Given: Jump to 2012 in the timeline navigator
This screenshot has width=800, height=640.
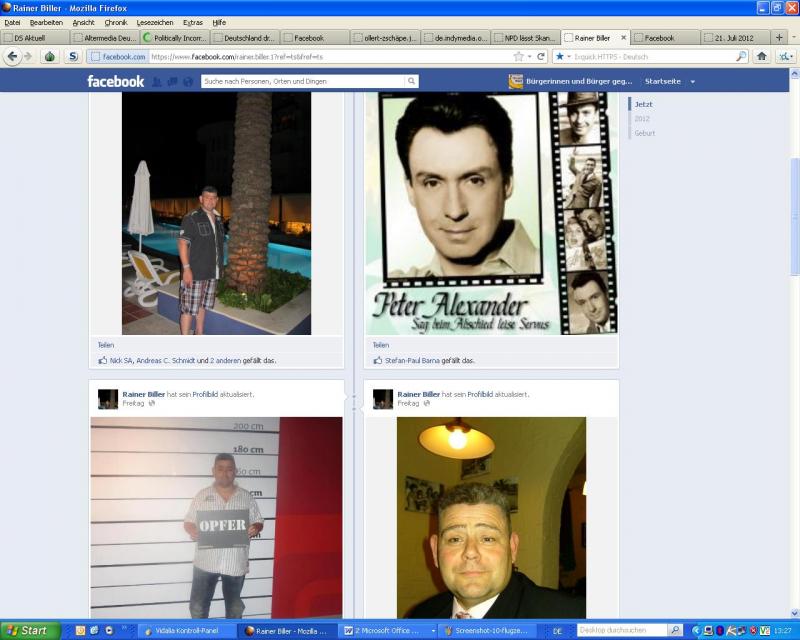Looking at the screenshot, I should (x=642, y=118).
